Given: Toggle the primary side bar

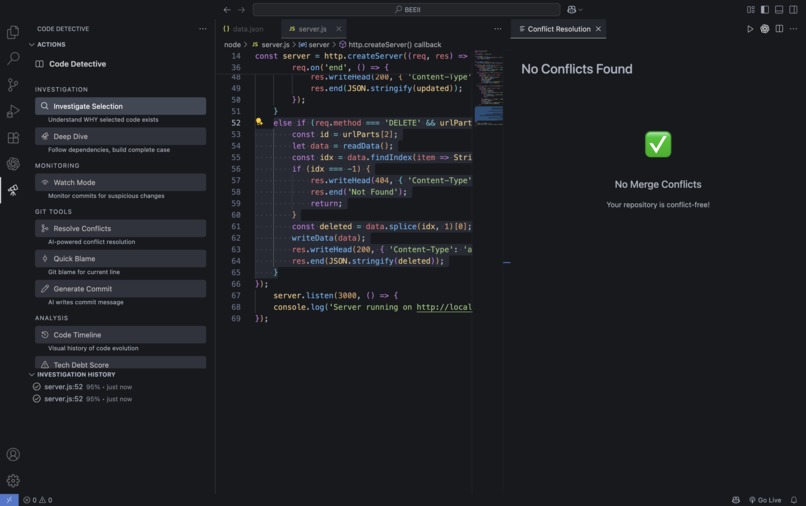Looking at the screenshot, I should (765, 10).
